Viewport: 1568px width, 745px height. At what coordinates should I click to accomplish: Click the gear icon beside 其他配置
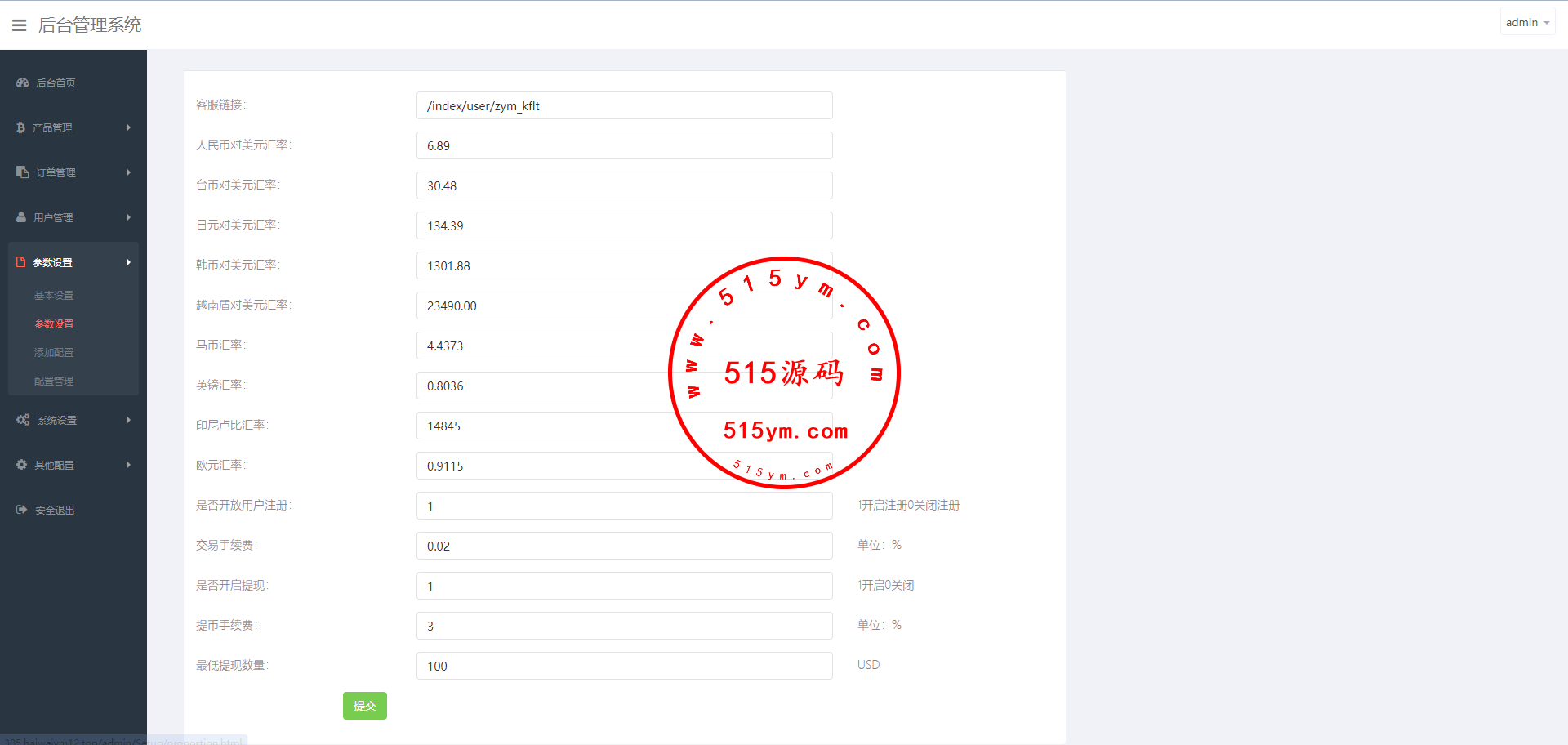pyautogui.click(x=22, y=465)
